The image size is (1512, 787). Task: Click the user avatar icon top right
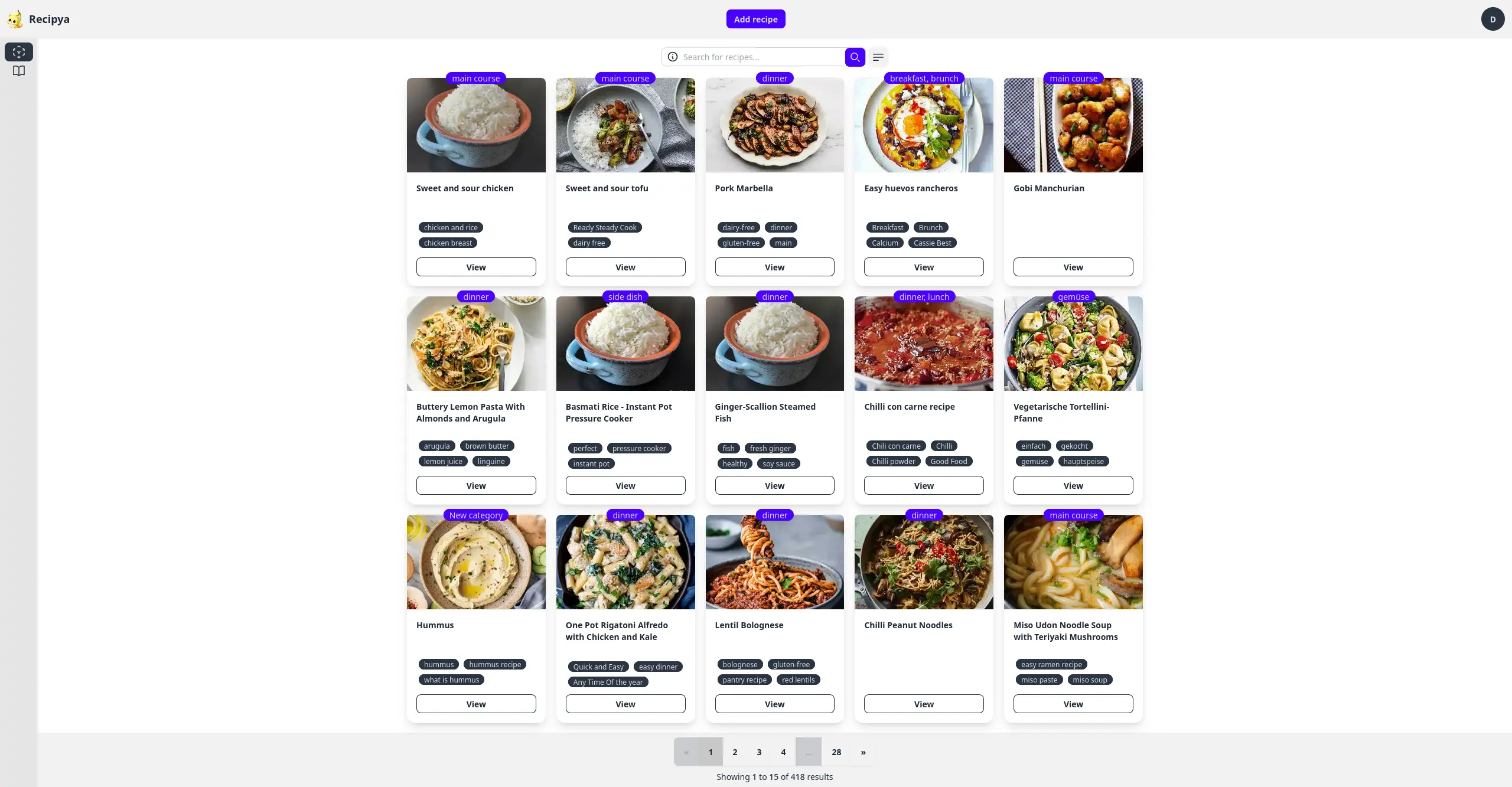[x=1492, y=18]
